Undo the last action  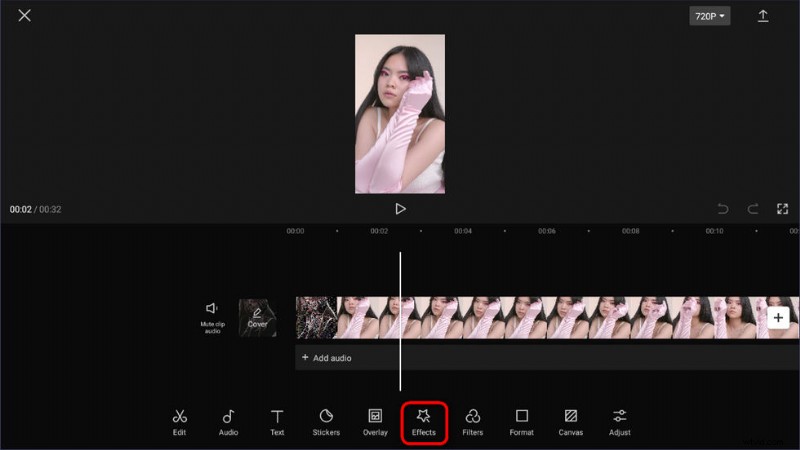tap(723, 209)
